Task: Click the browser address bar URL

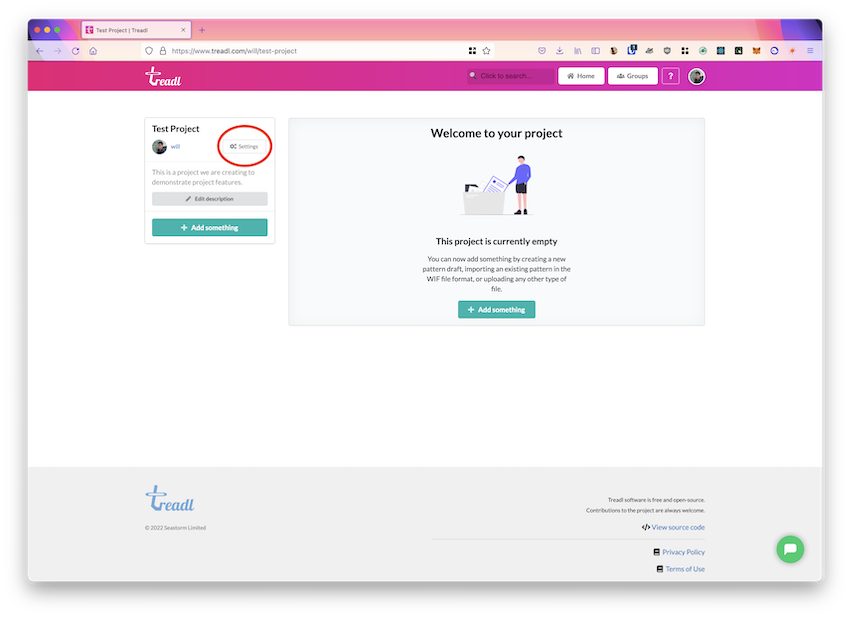Action: click(x=234, y=51)
